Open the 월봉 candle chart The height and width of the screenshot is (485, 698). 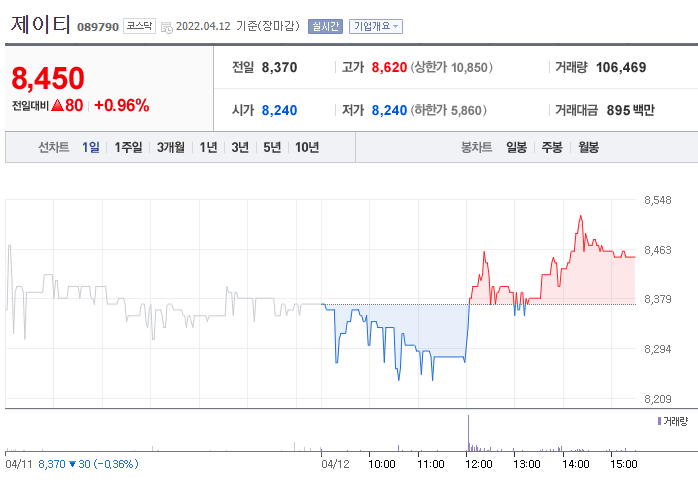tap(588, 147)
